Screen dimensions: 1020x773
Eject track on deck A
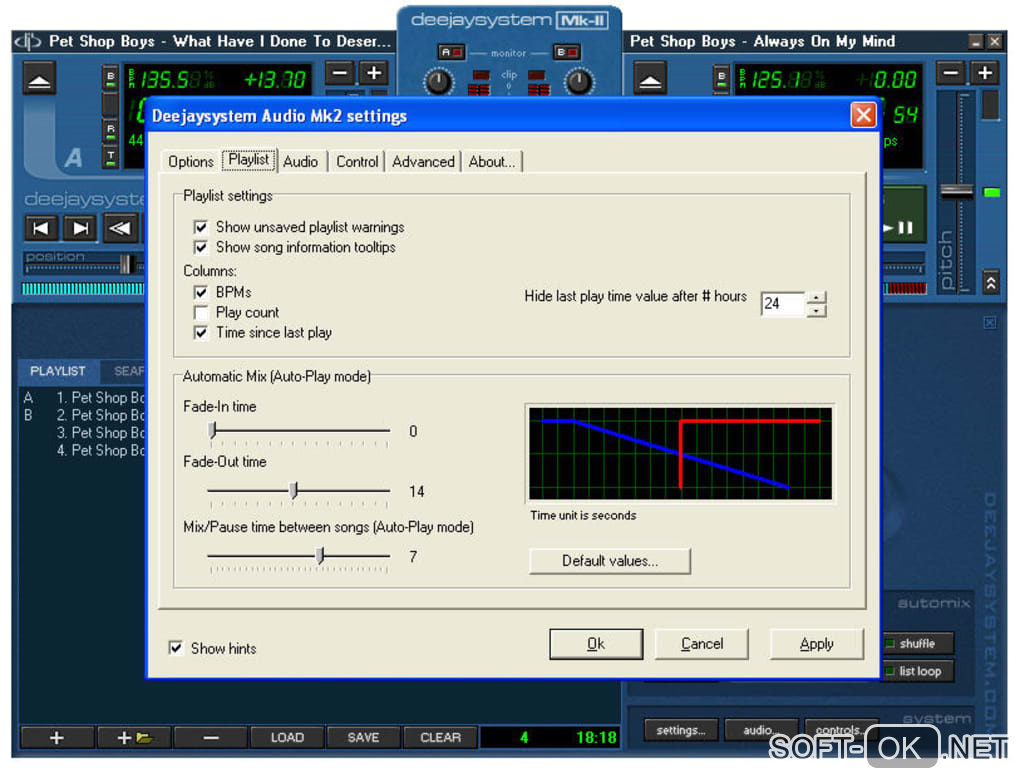[x=39, y=79]
